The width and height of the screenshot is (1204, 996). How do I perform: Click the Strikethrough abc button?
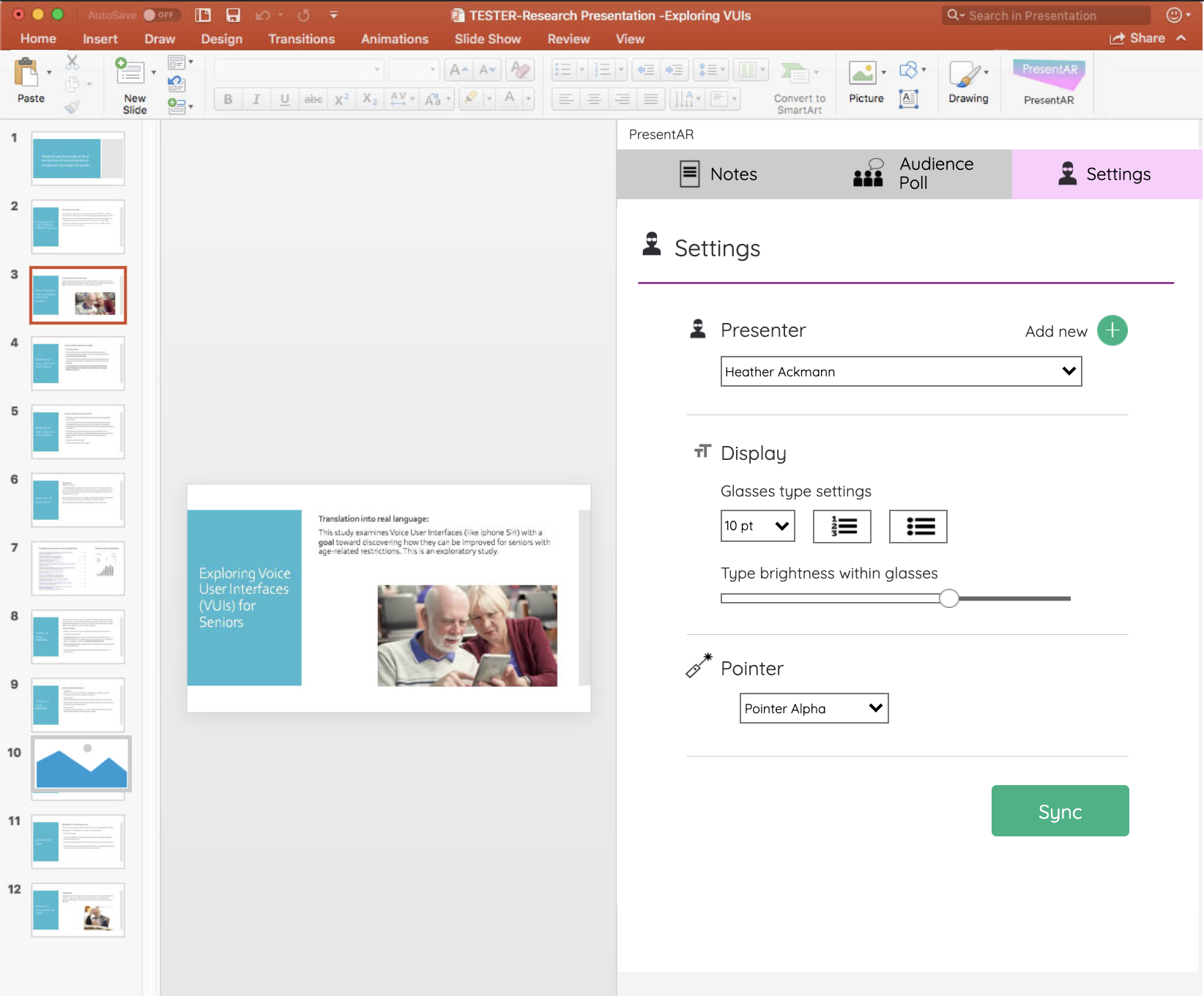[x=313, y=99]
